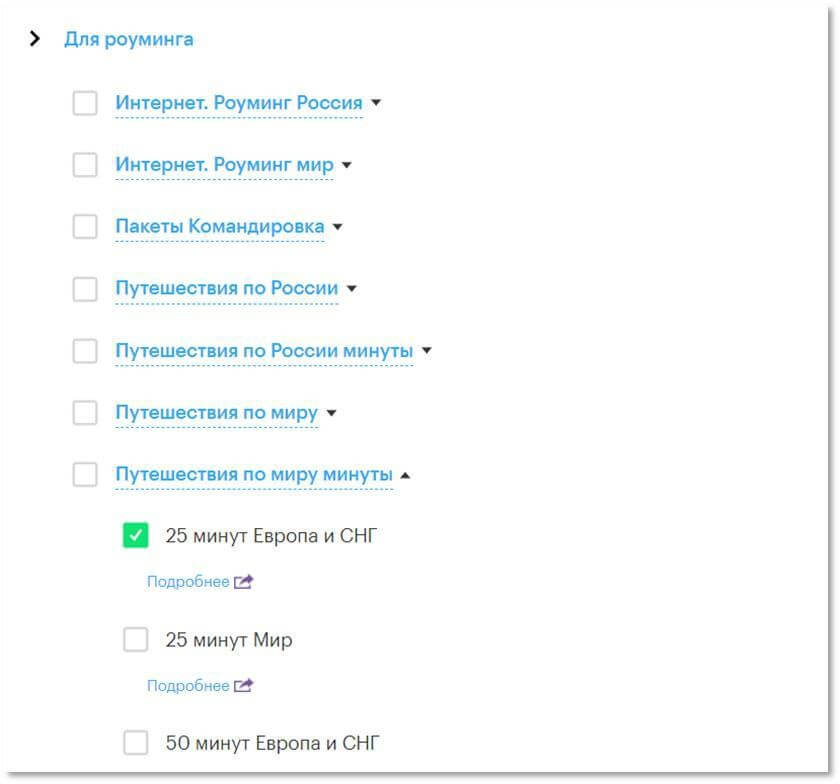
Task: Click the Путешествия по России label
Action: click(227, 288)
